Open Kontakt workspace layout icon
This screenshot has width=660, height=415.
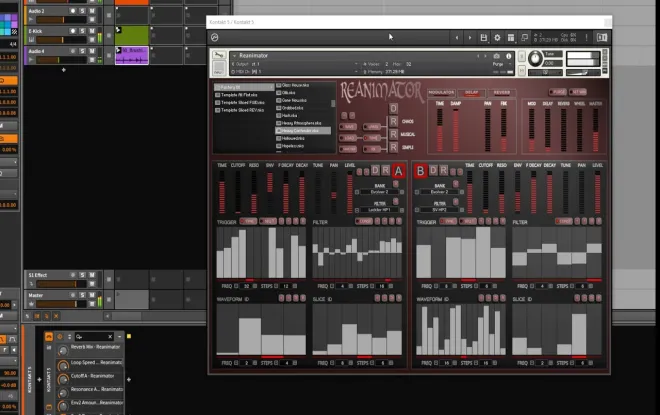click(x=511, y=38)
